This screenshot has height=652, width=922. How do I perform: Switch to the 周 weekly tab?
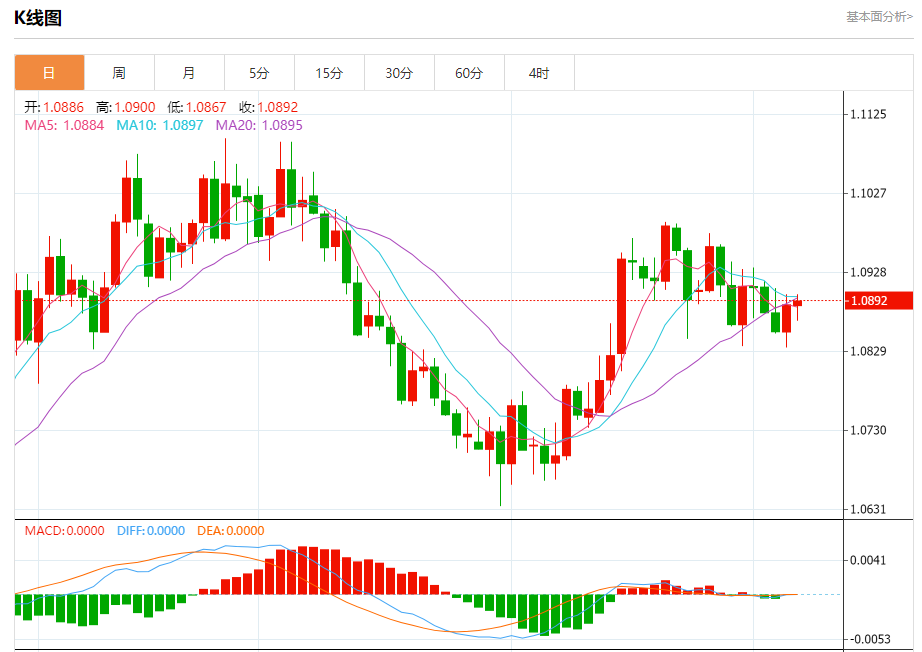[119, 73]
